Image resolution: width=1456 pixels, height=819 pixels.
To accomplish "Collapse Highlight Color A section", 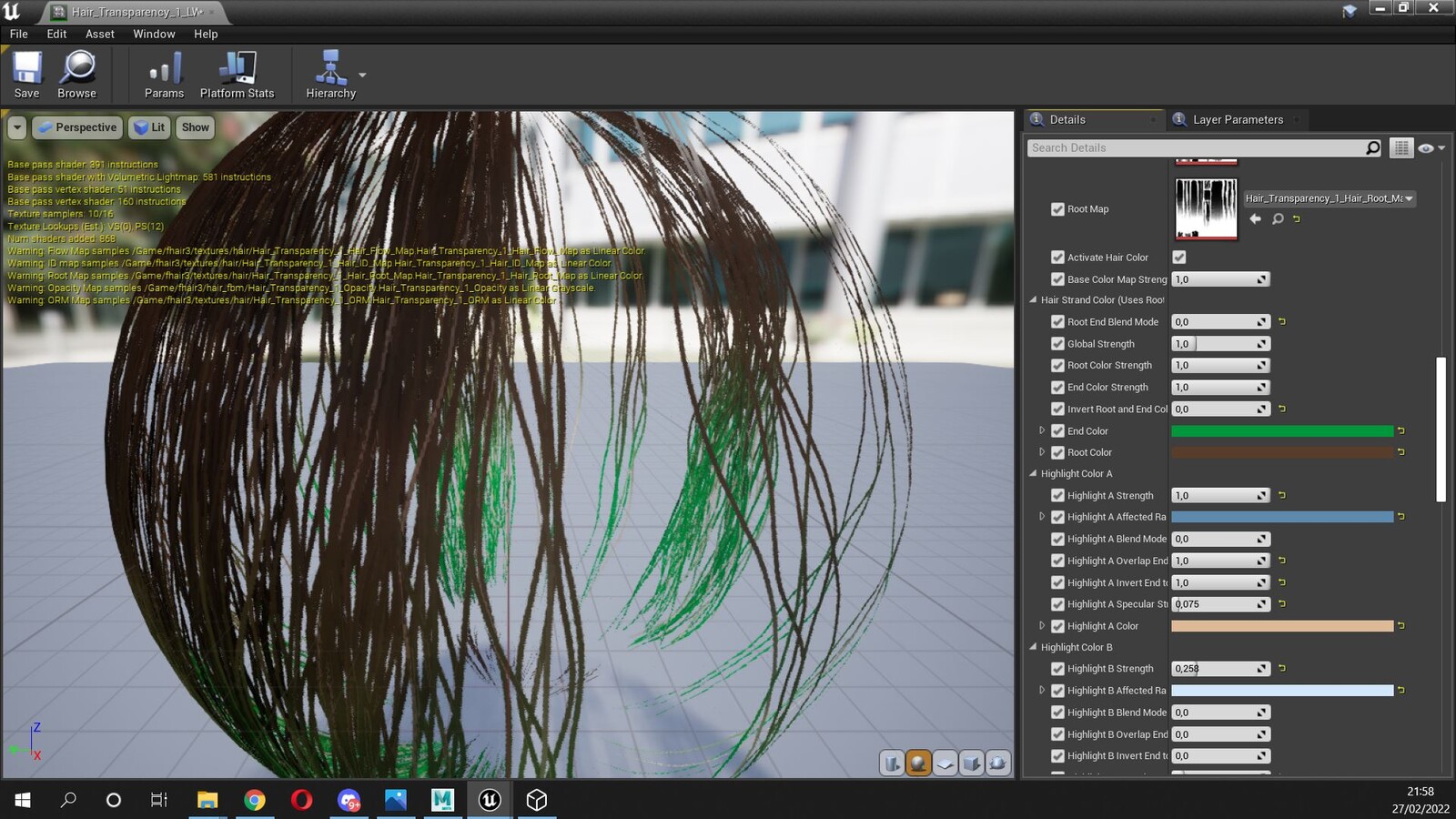I will tap(1033, 473).
